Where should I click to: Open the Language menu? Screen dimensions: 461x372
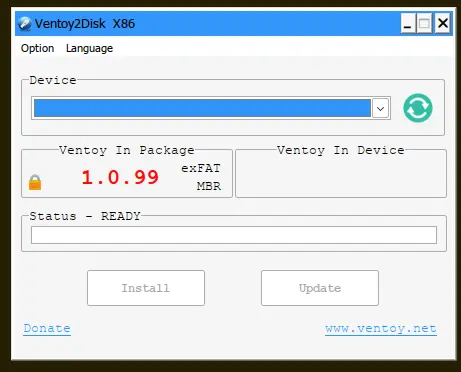click(89, 48)
